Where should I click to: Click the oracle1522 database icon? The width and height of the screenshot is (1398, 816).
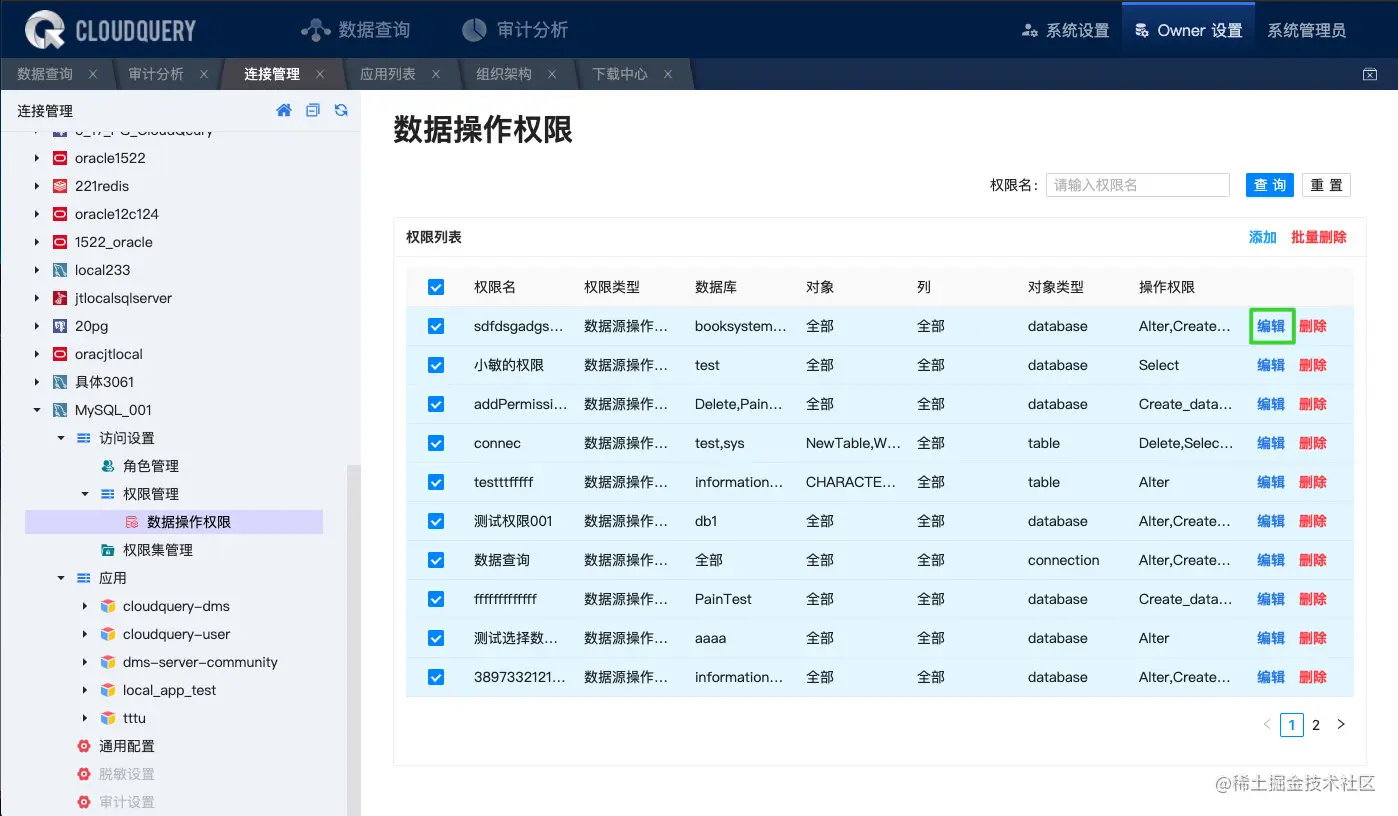60,158
